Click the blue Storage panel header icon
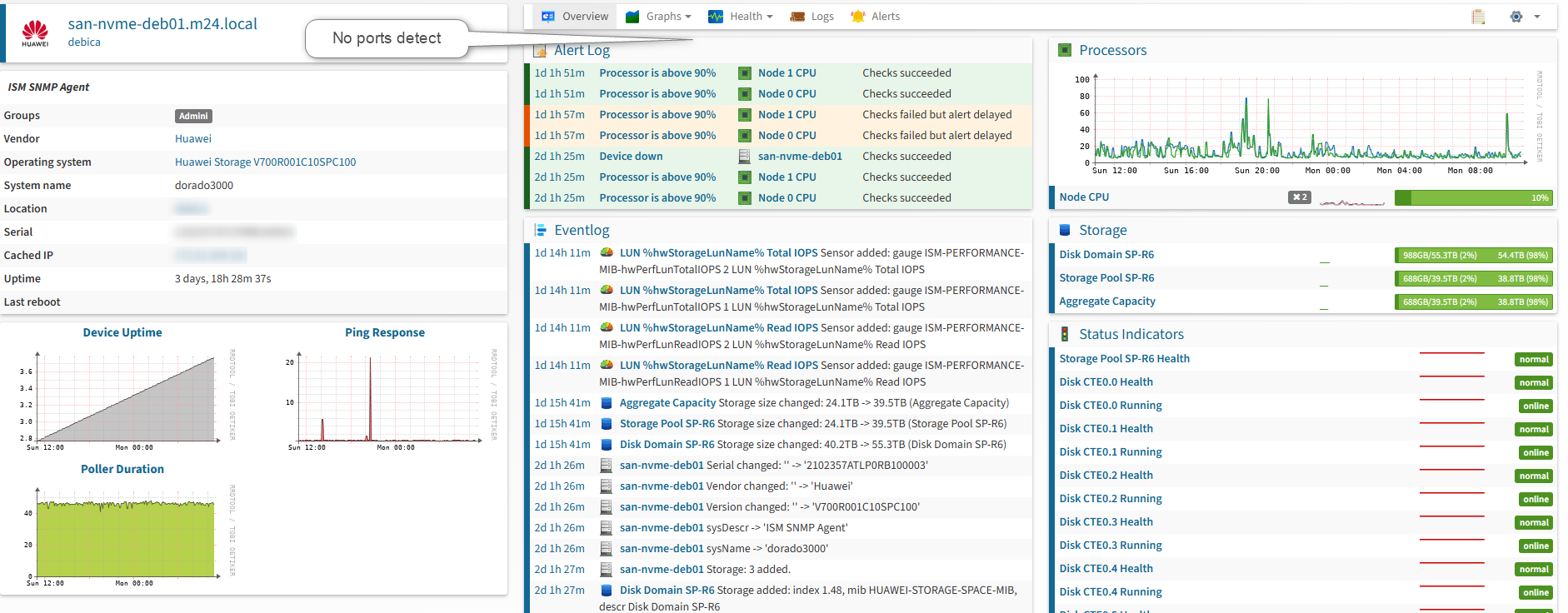Screen dimensions: 1568x613 (x=1064, y=231)
